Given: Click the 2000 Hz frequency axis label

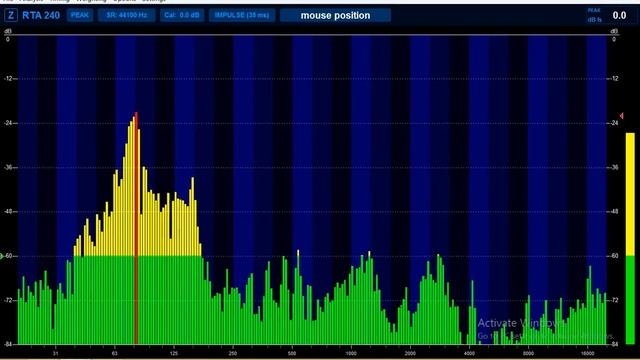Looking at the screenshot, I should (410, 353).
